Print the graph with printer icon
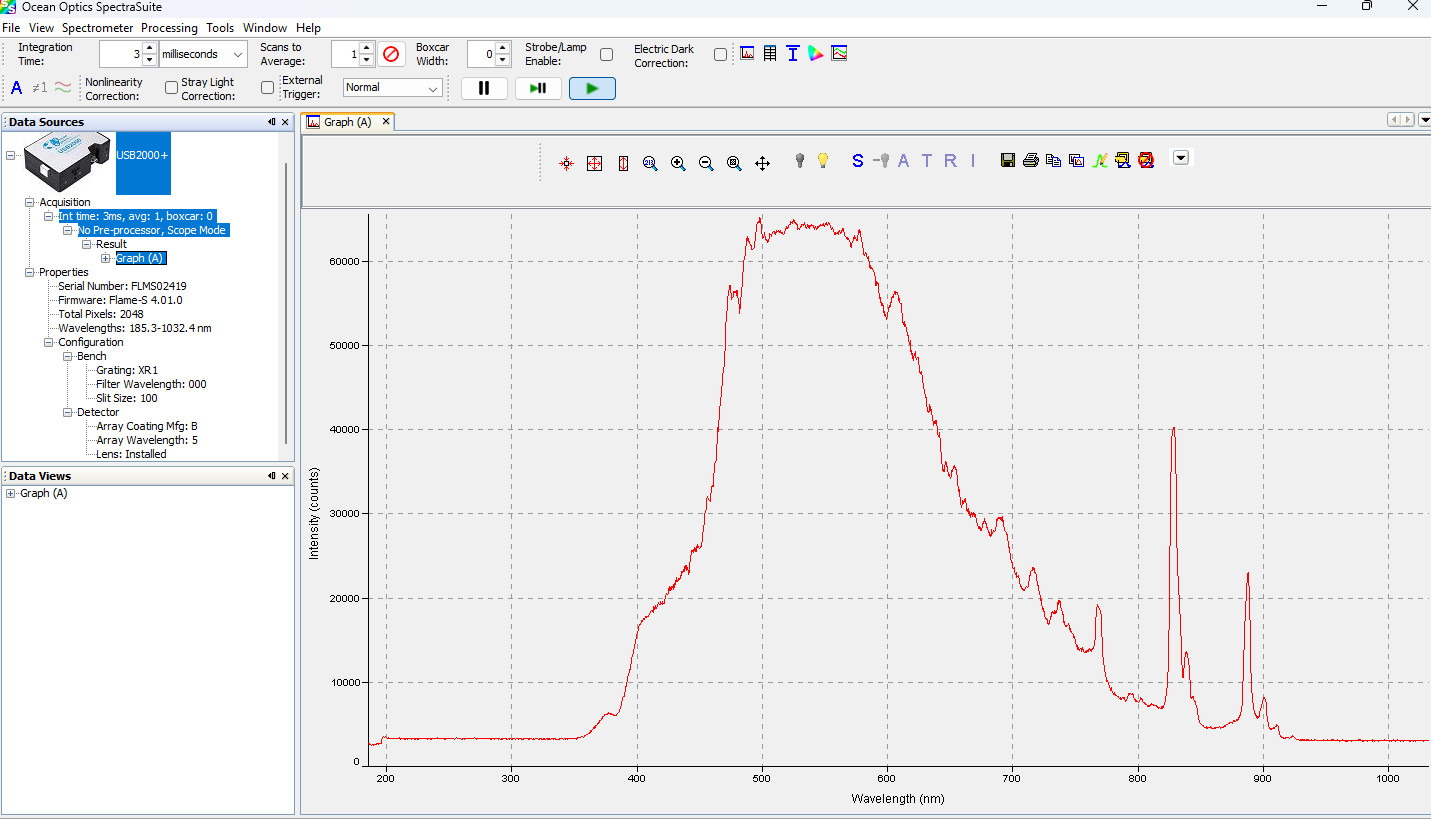This screenshot has height=820, width=1431. pyautogui.click(x=1031, y=160)
